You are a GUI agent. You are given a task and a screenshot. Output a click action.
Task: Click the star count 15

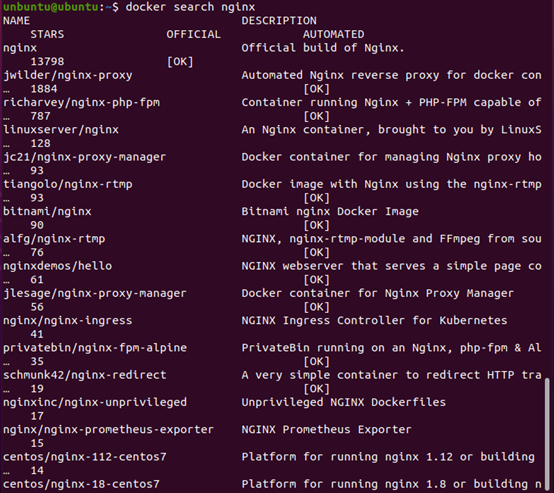tap(37, 443)
